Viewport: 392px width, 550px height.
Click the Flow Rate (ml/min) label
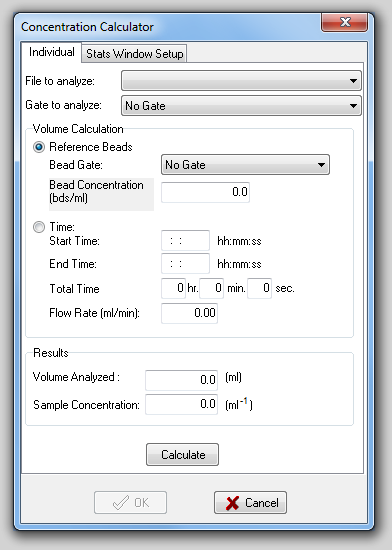click(x=94, y=313)
